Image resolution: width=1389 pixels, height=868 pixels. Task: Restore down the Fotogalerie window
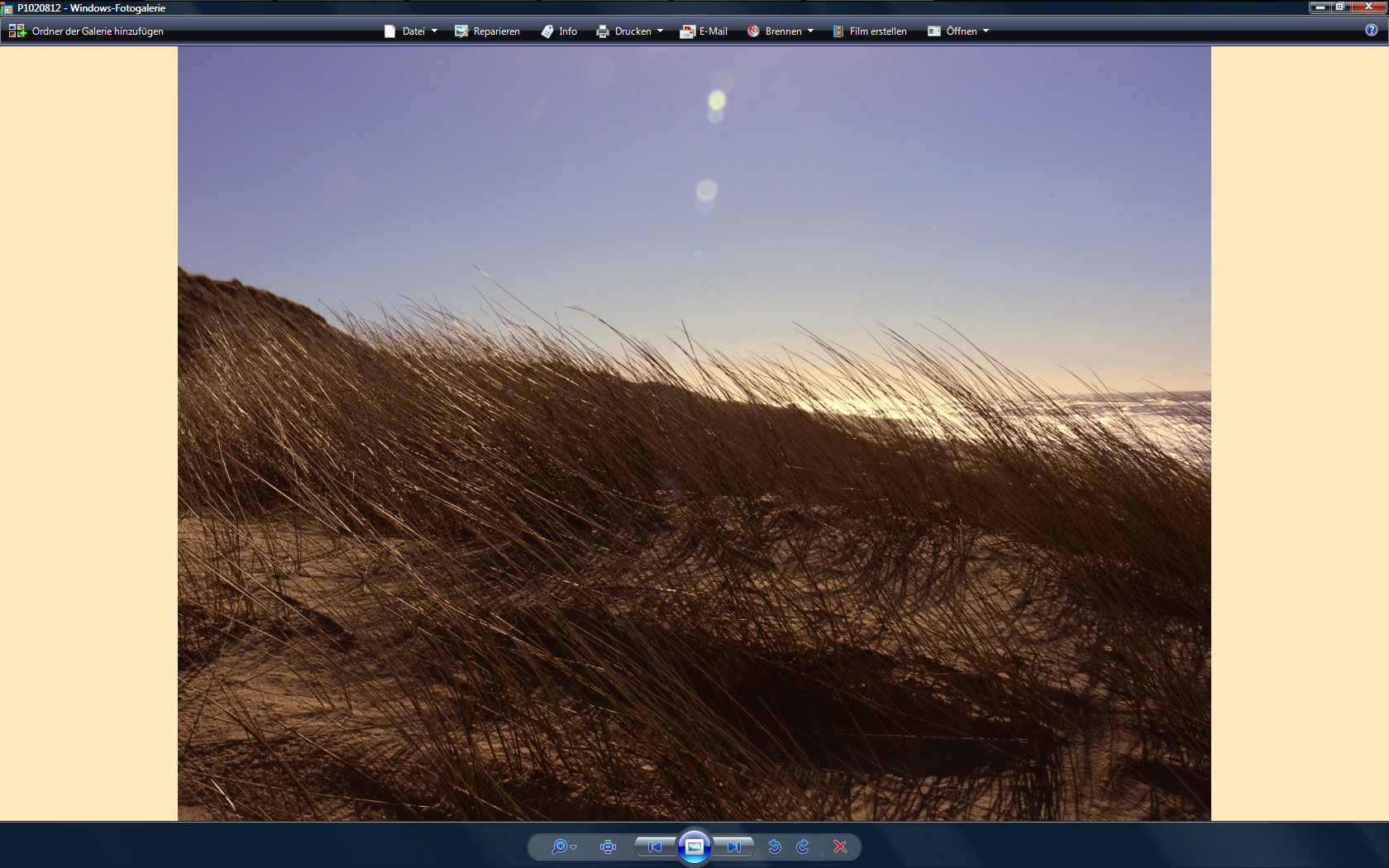[x=1340, y=7]
